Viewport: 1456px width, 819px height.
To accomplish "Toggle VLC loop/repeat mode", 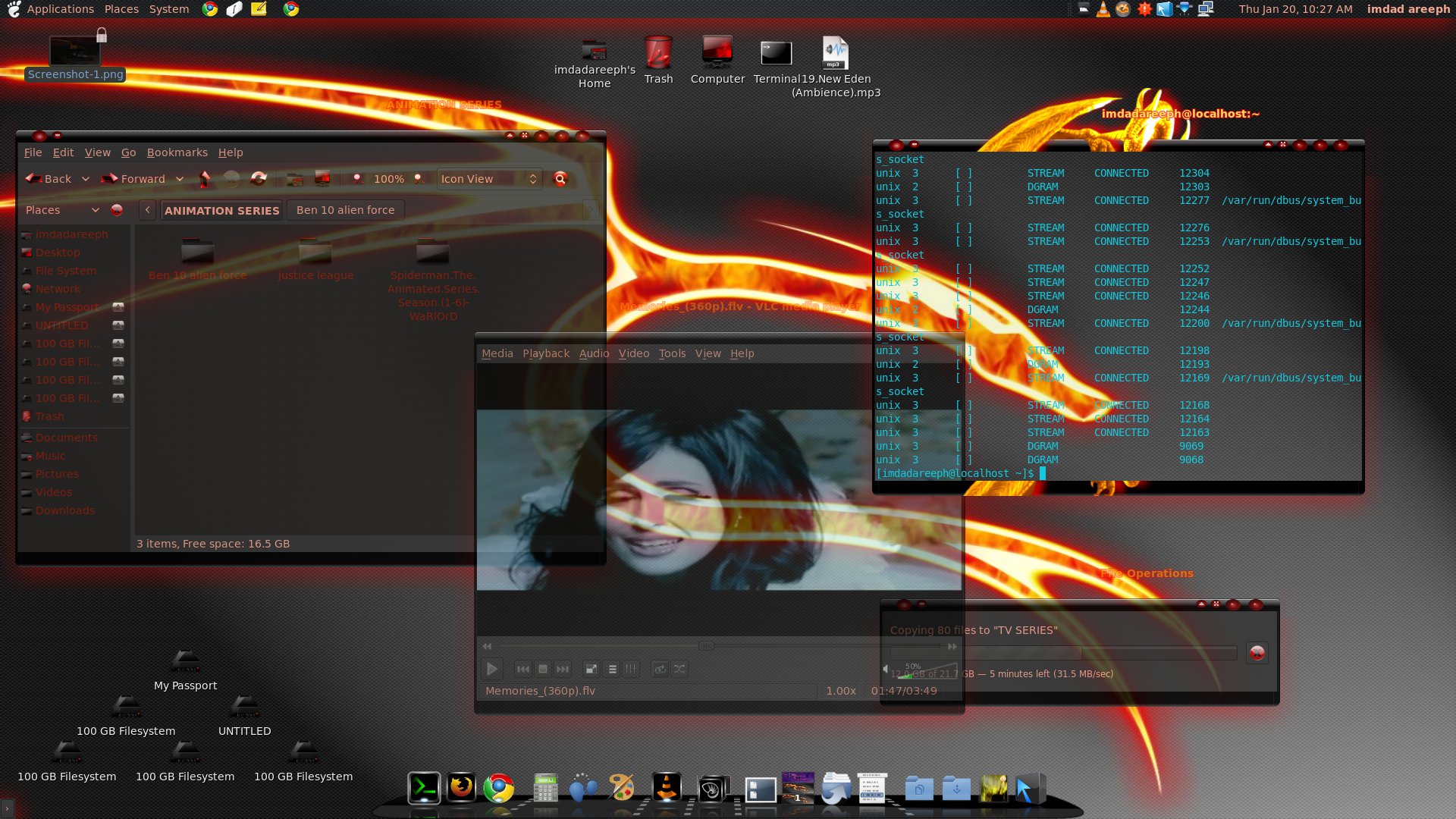I will [x=660, y=669].
